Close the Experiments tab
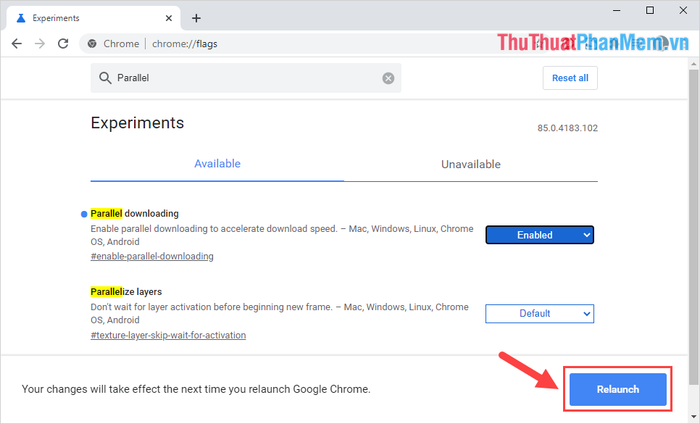700x424 pixels. click(169, 18)
